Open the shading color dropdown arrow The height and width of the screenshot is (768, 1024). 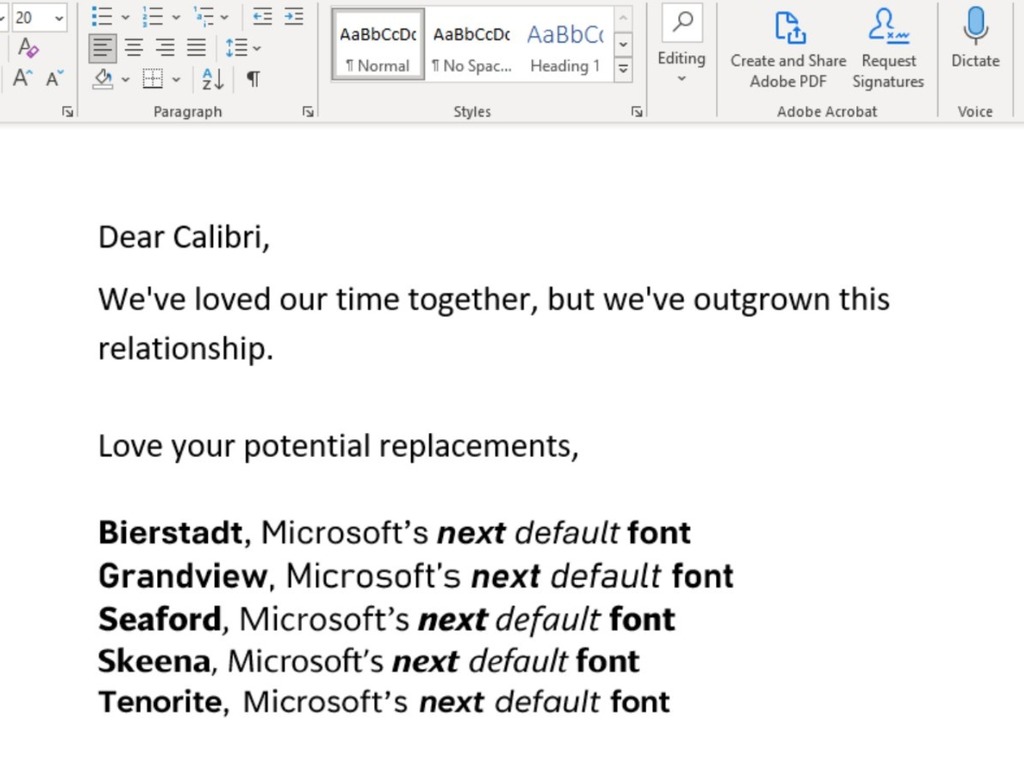[125, 80]
